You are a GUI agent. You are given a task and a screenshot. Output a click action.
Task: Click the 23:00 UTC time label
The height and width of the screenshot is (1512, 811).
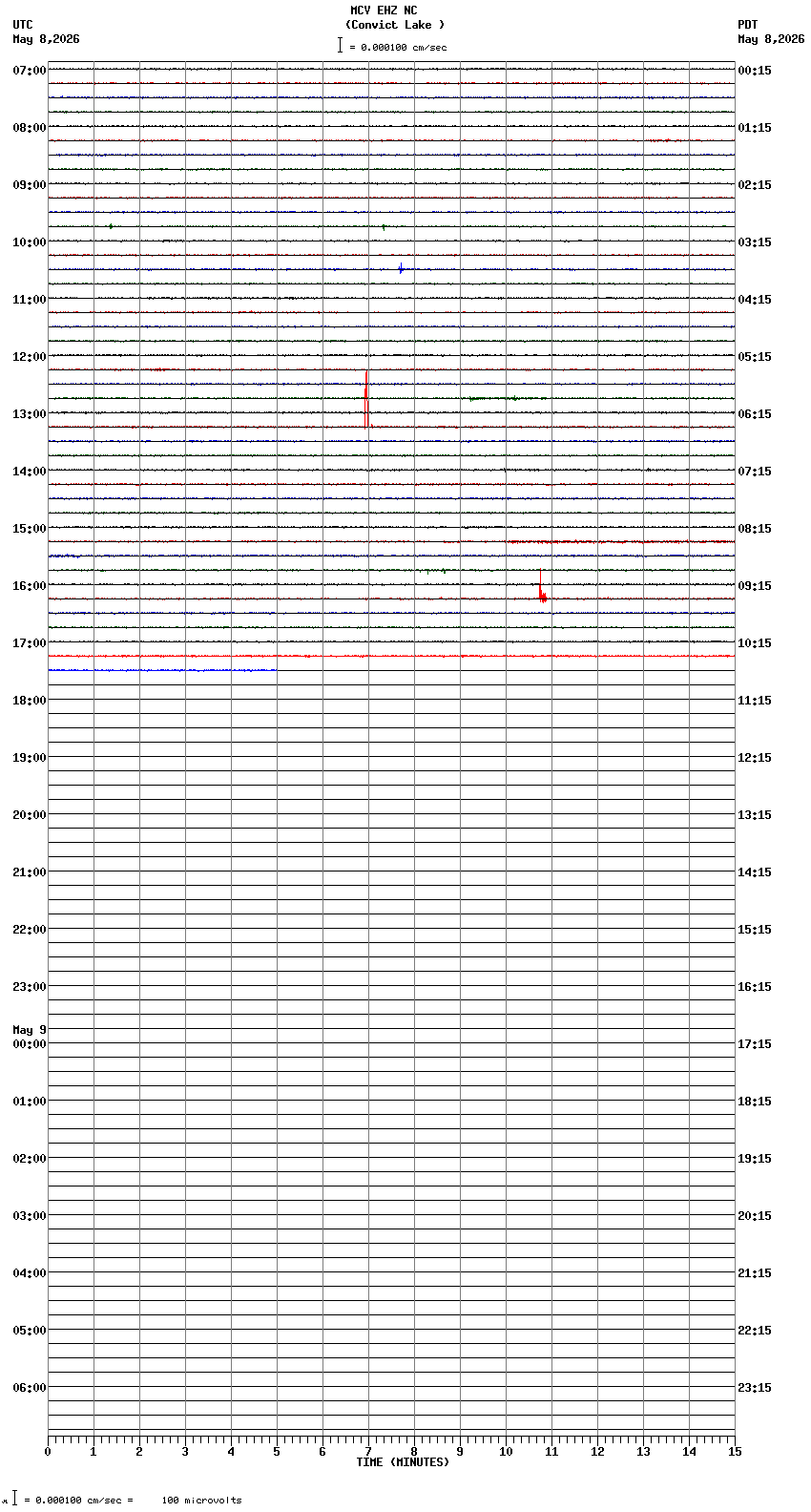(x=30, y=987)
